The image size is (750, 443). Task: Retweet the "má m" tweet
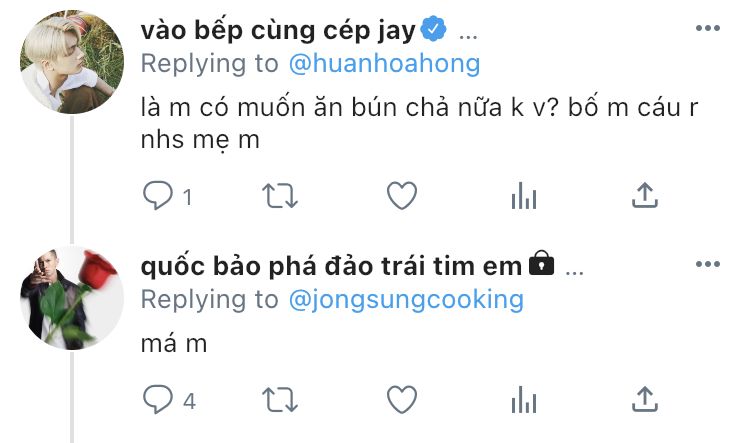click(280, 400)
